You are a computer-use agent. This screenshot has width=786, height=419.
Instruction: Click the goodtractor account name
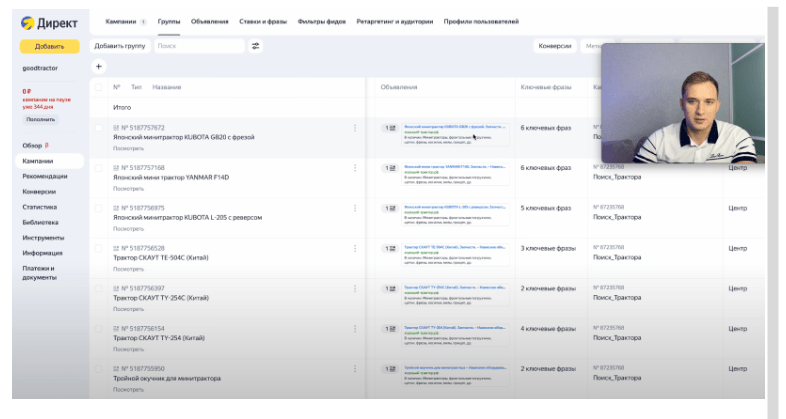40,68
